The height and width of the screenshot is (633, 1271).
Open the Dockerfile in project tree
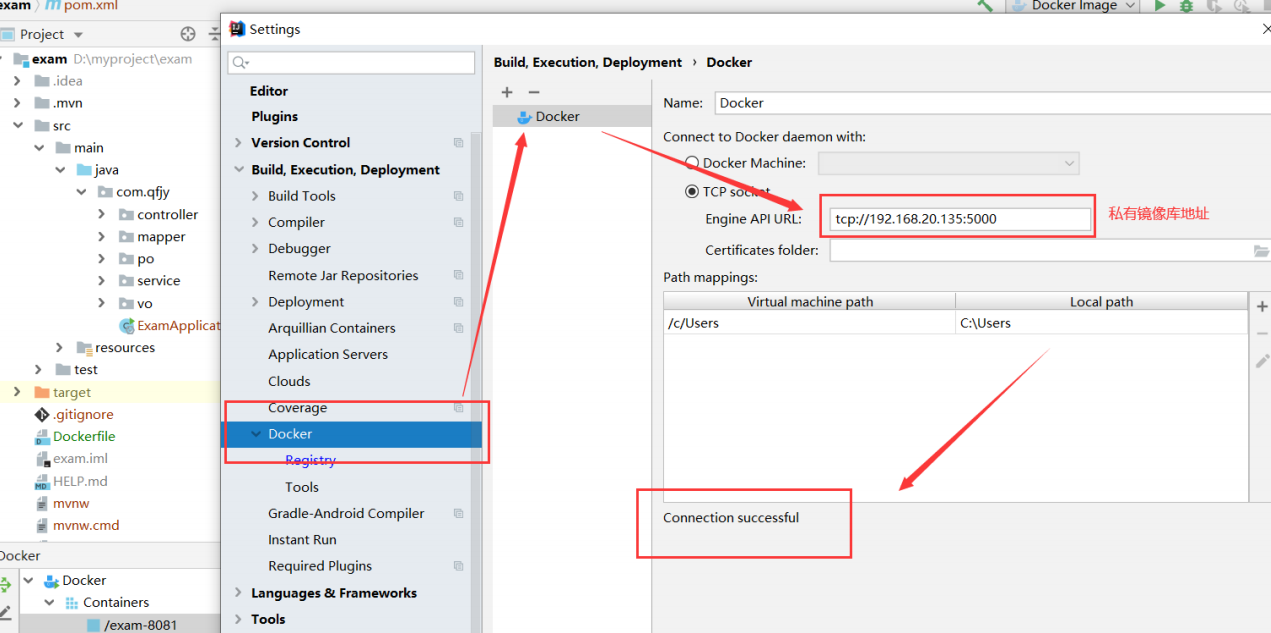75,437
